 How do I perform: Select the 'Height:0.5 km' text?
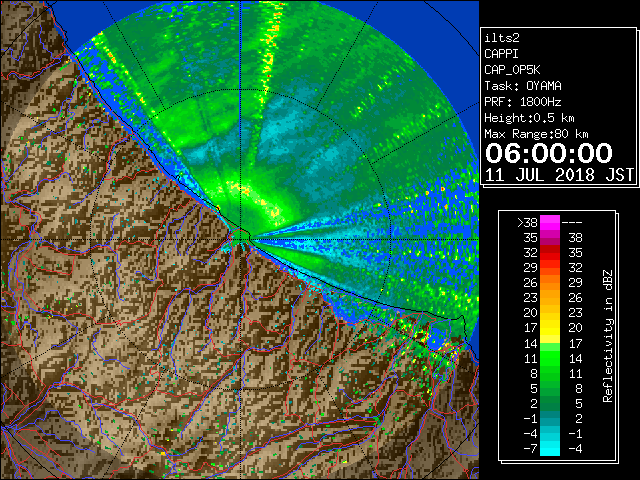pos(529,118)
